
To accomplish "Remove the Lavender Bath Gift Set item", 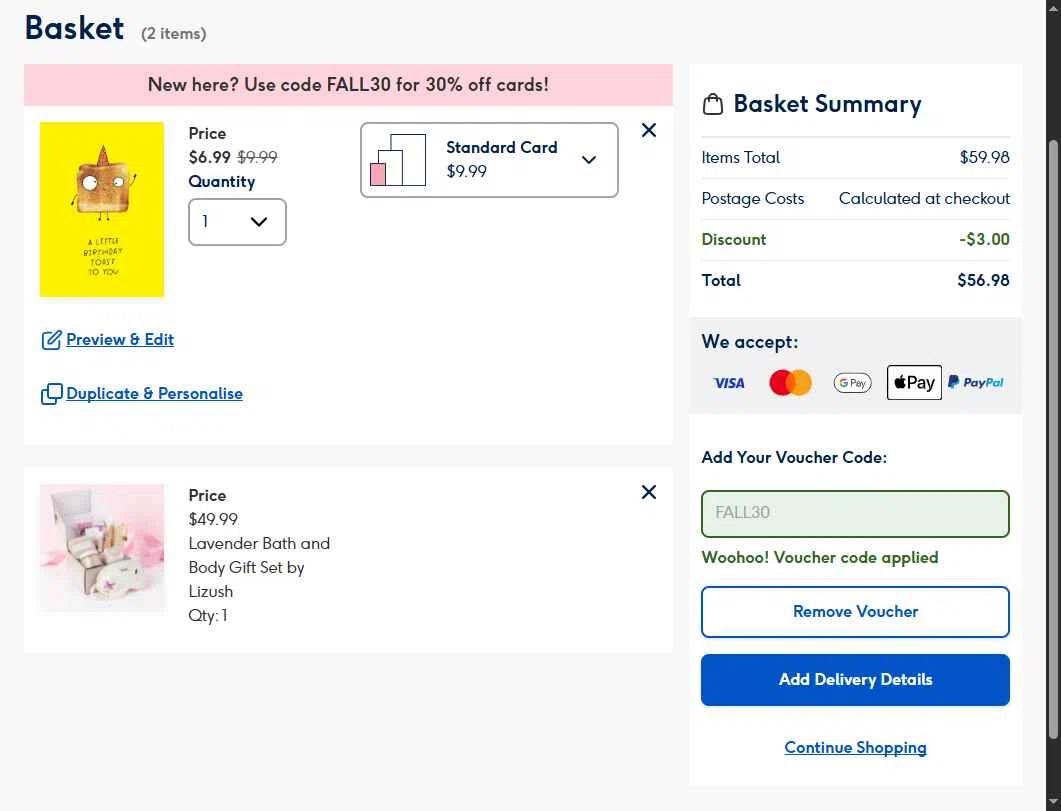I will click(x=649, y=492).
